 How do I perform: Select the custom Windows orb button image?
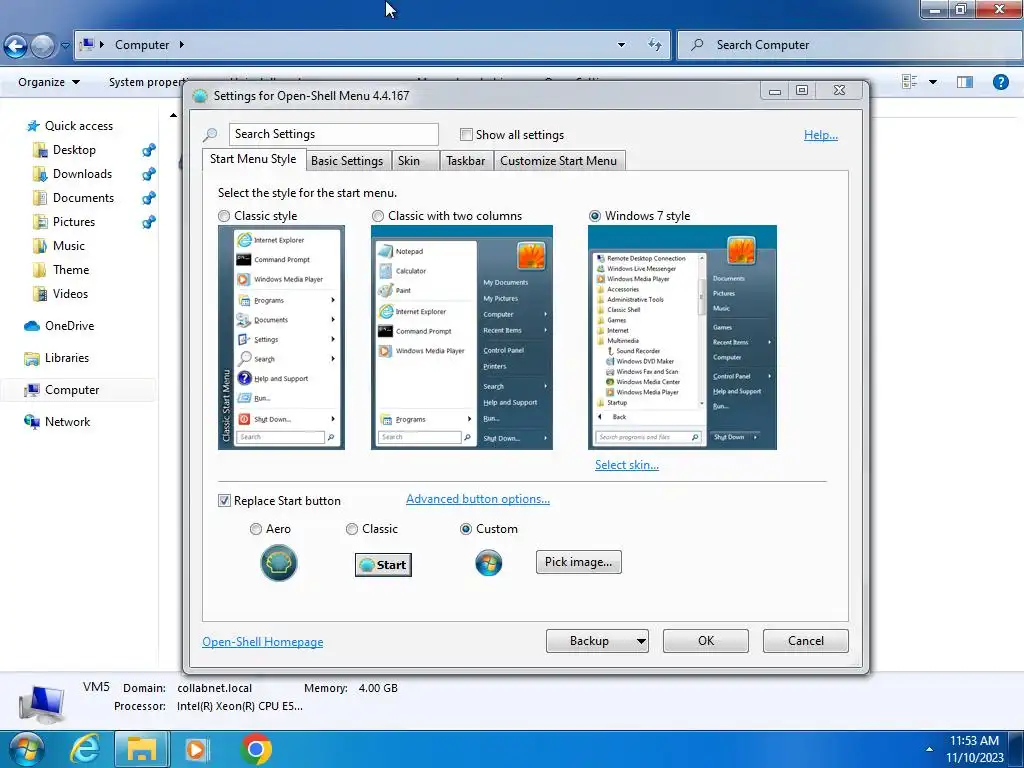488,563
